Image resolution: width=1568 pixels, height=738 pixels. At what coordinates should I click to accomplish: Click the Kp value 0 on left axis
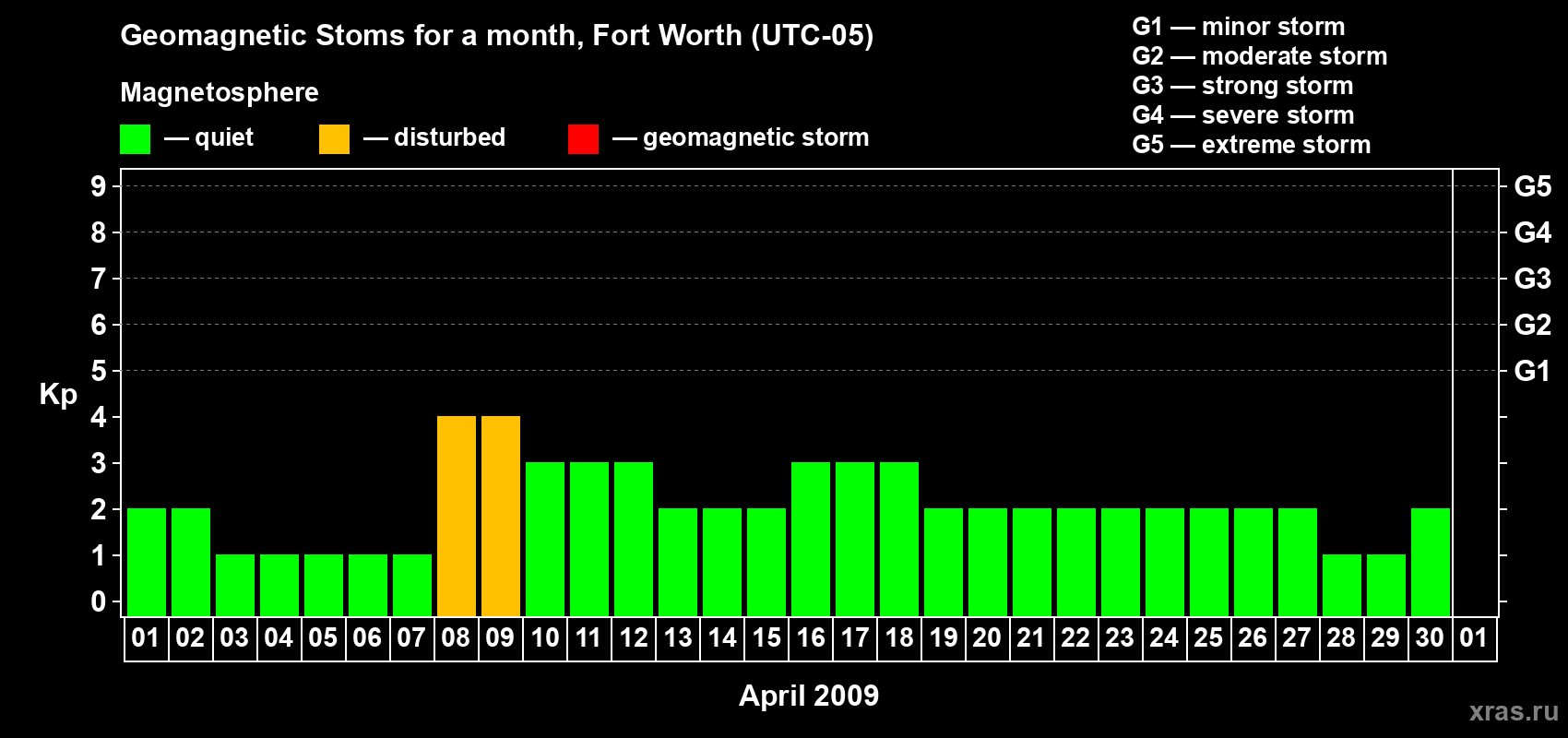(99, 601)
